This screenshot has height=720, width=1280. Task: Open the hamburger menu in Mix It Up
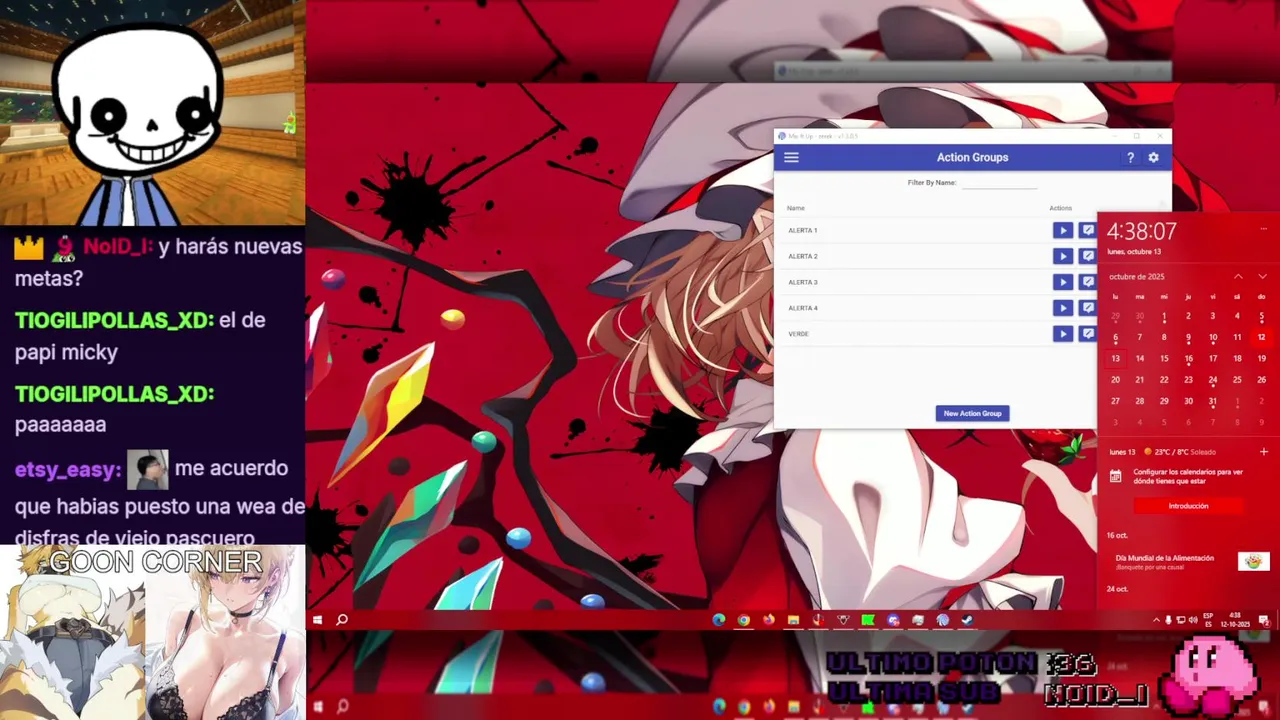point(791,157)
